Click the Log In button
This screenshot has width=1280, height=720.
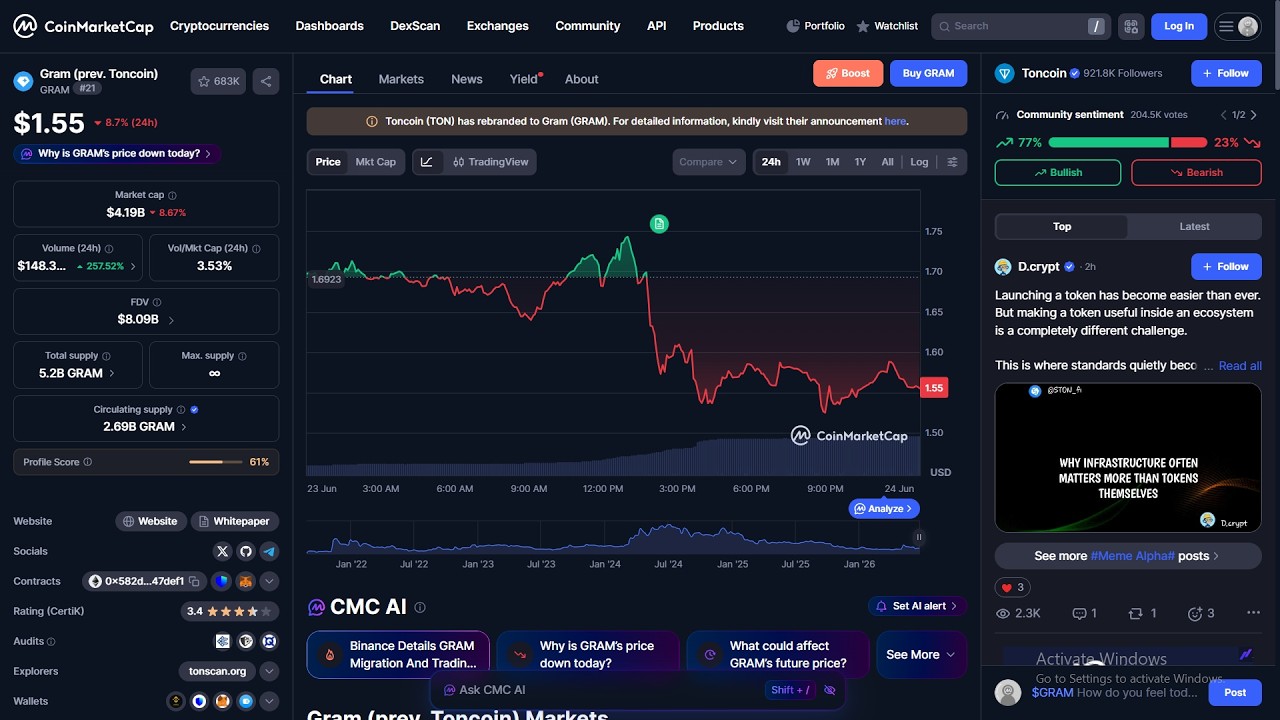coord(1179,26)
